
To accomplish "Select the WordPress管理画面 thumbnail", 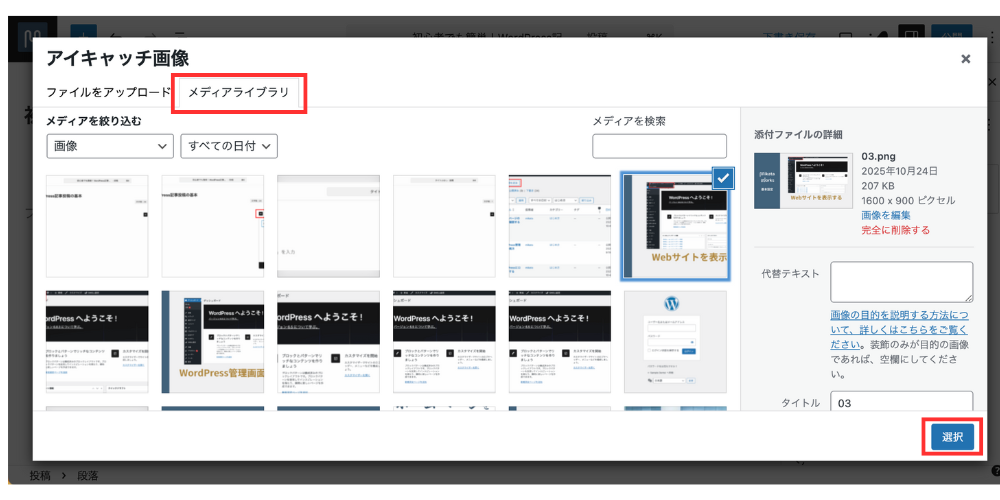I will (x=213, y=342).
